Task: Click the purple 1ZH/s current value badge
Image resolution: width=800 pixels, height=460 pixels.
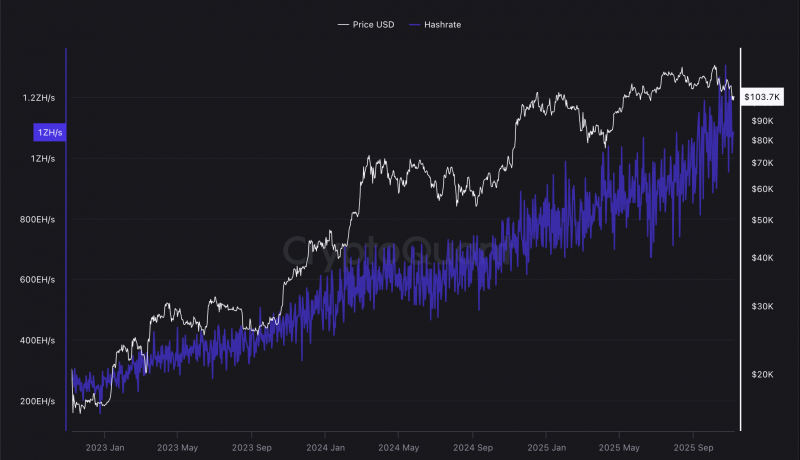Action: pyautogui.click(x=49, y=133)
